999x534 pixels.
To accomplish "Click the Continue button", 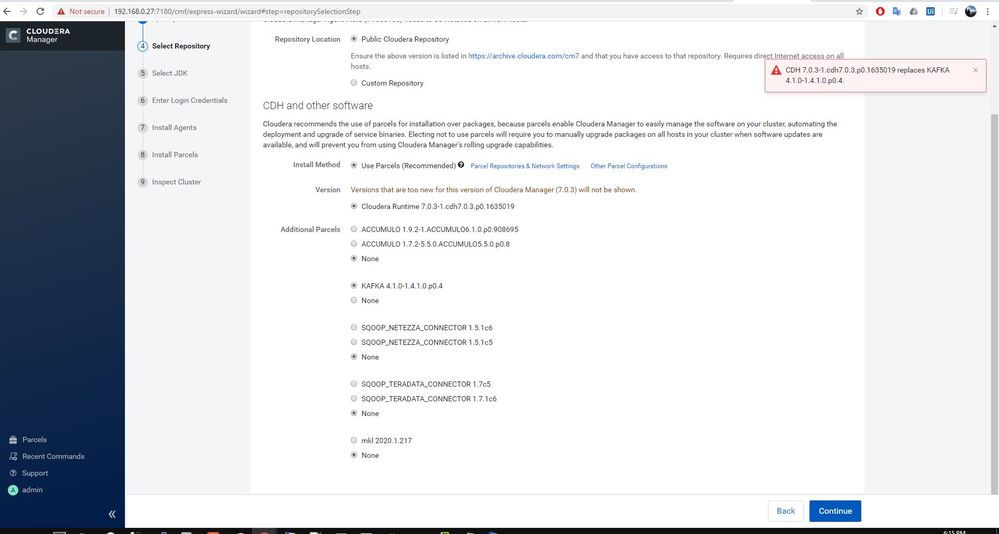I will click(835, 511).
